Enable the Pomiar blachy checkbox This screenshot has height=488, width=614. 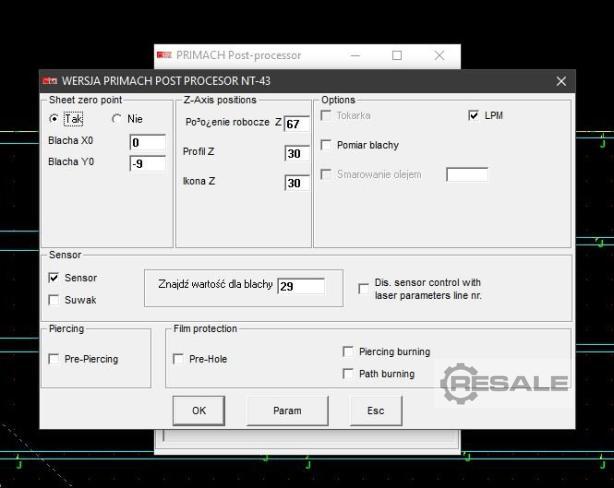click(x=326, y=145)
